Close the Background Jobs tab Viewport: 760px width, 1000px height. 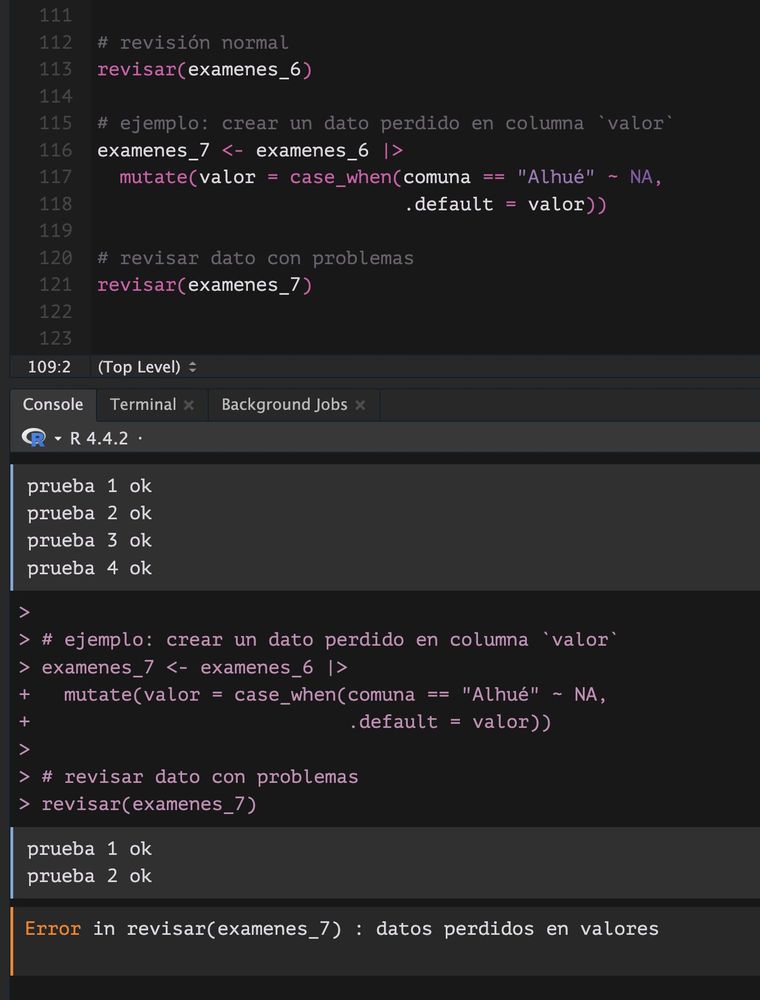360,405
